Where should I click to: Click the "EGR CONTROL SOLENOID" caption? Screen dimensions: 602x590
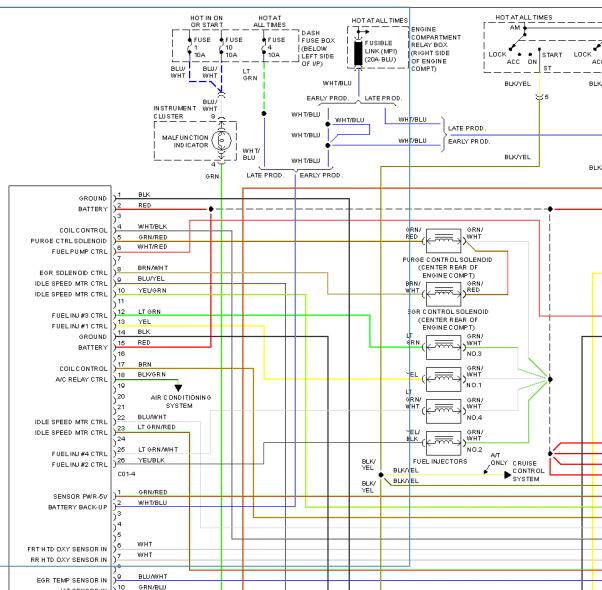coord(448,319)
